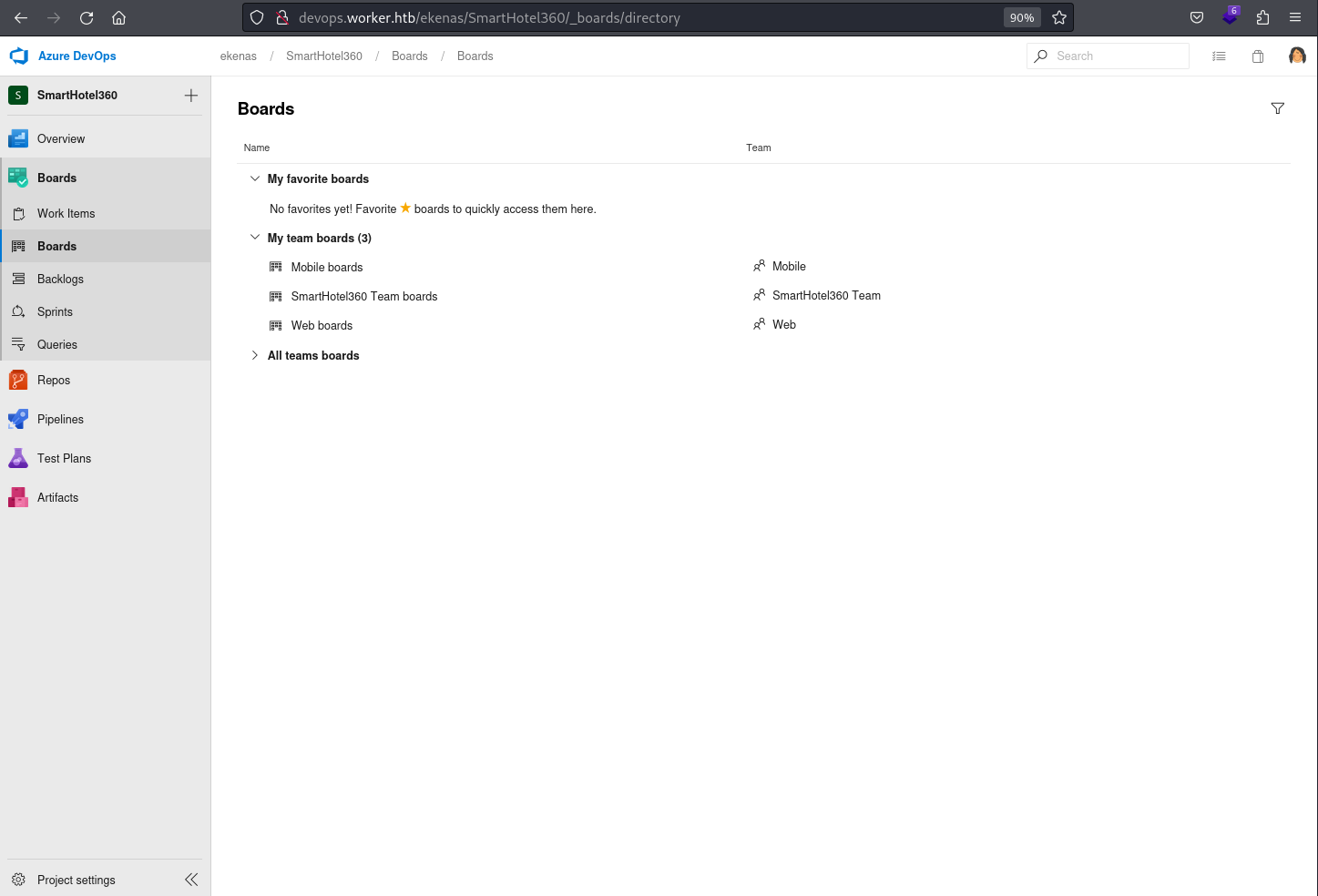Click first Boards breadcrumb after SmartHotel360
The image size is (1318, 896).
point(410,56)
